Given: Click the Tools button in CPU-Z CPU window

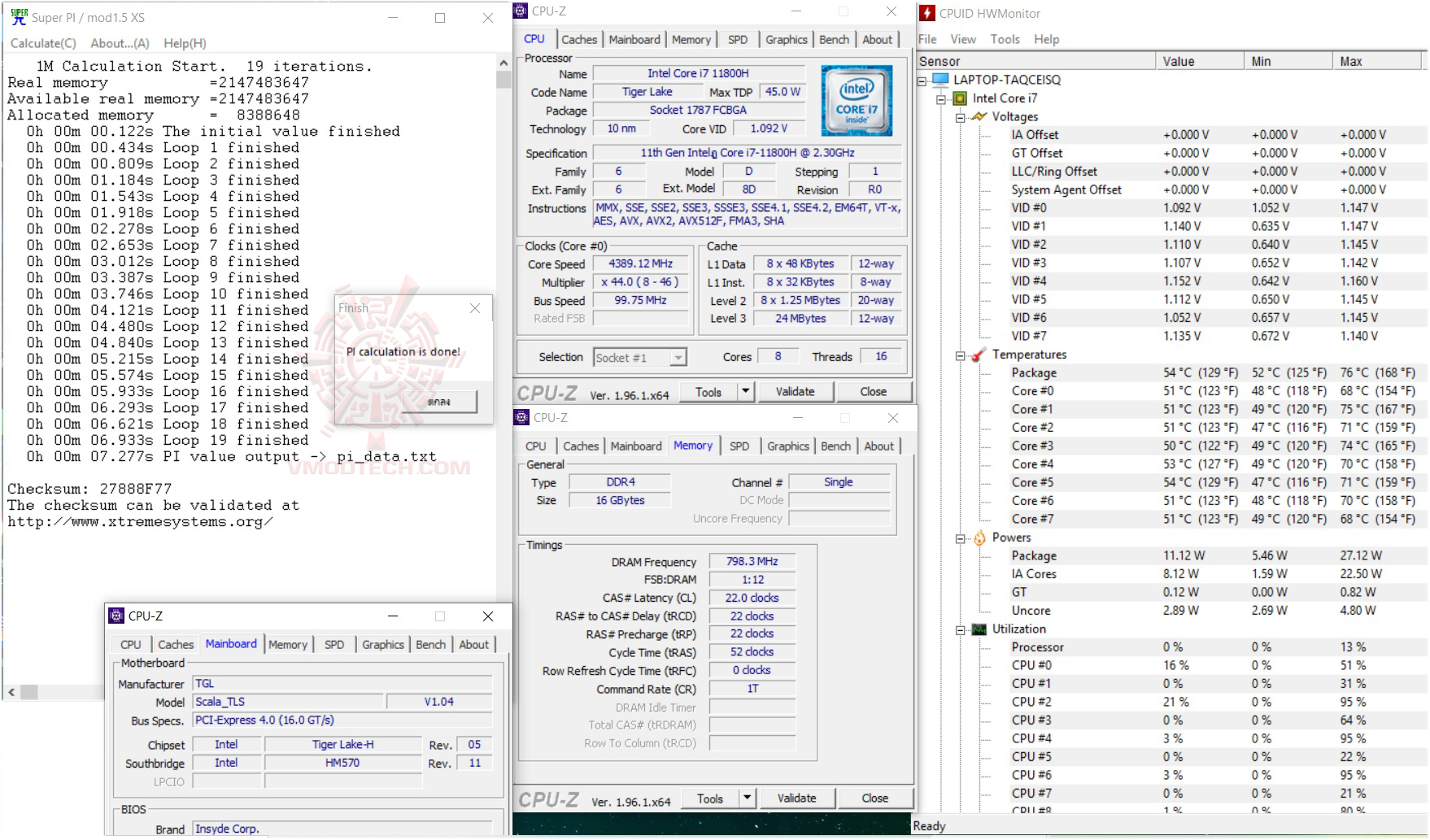Looking at the screenshot, I should pos(708,392).
